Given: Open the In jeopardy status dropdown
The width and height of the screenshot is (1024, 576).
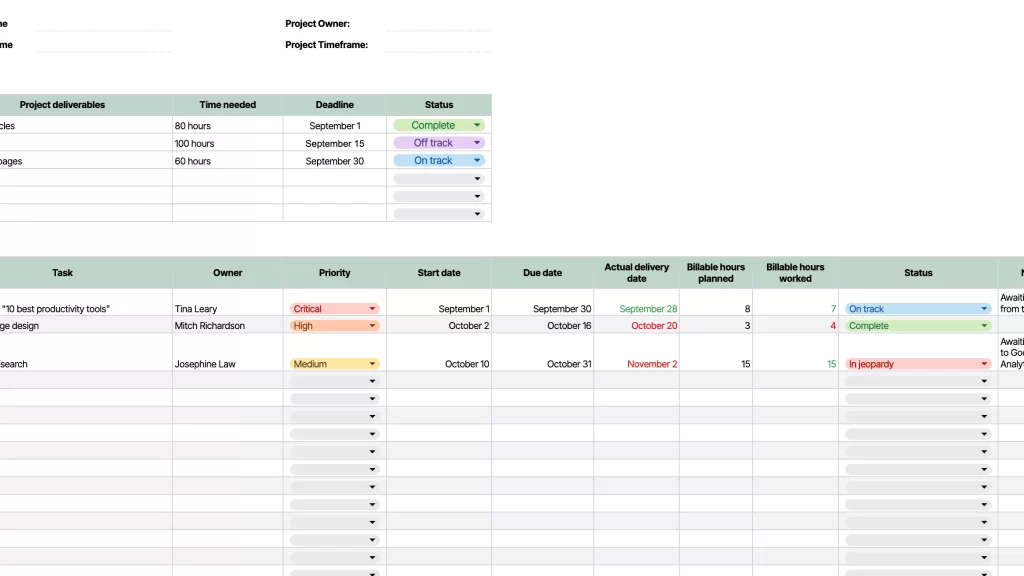Looking at the screenshot, I should pos(985,364).
